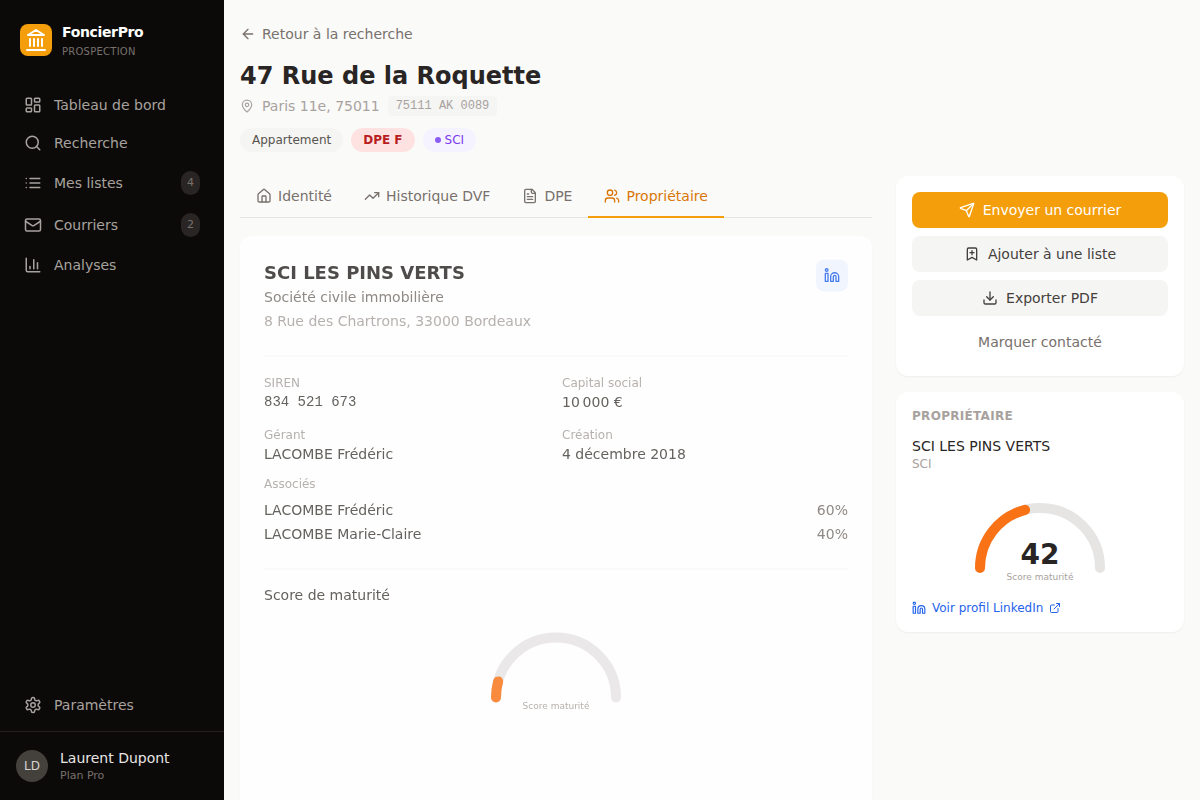Click the 60% associate share
The height and width of the screenshot is (800, 1200).
click(x=832, y=510)
